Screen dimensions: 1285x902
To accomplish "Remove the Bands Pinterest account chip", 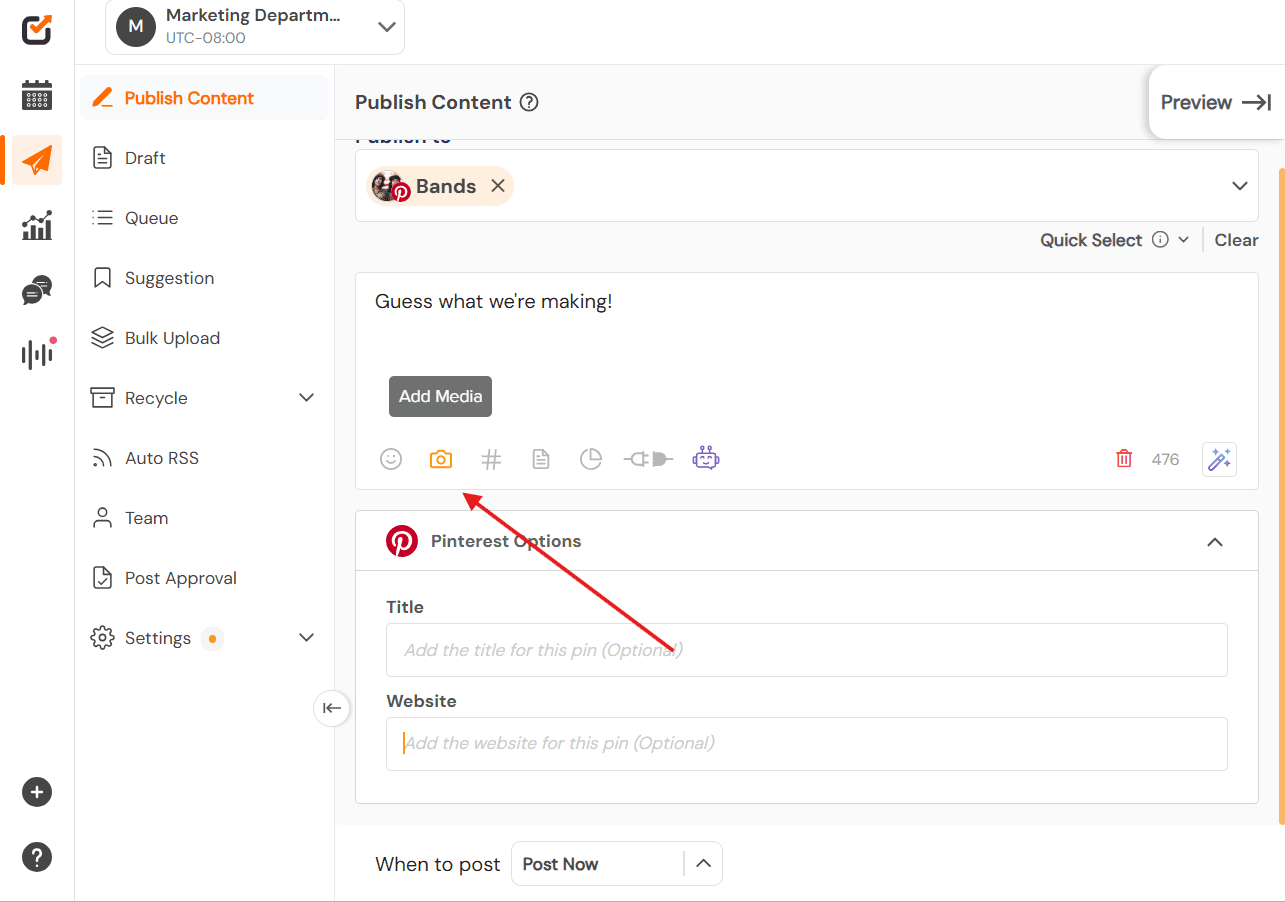I will click(x=498, y=186).
